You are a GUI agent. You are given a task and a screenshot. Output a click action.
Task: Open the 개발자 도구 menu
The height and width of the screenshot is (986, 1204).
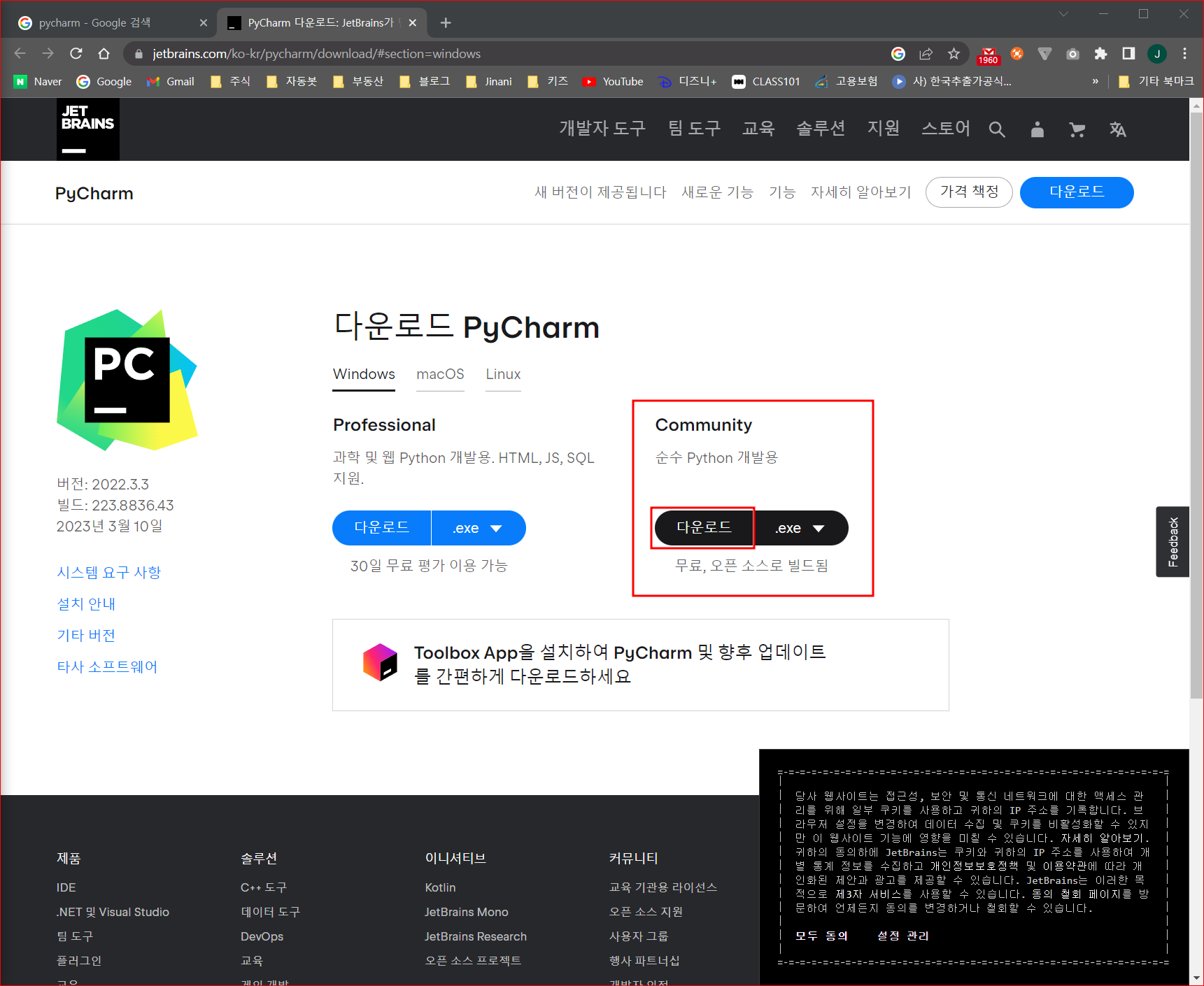[x=602, y=129]
